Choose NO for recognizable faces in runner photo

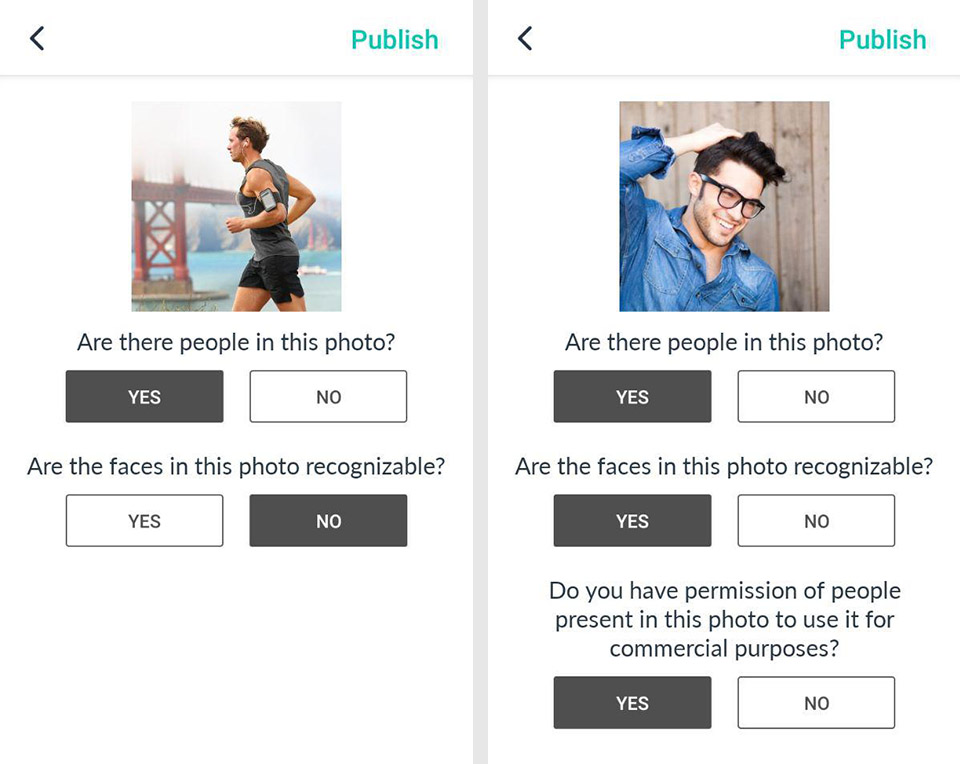coord(328,521)
